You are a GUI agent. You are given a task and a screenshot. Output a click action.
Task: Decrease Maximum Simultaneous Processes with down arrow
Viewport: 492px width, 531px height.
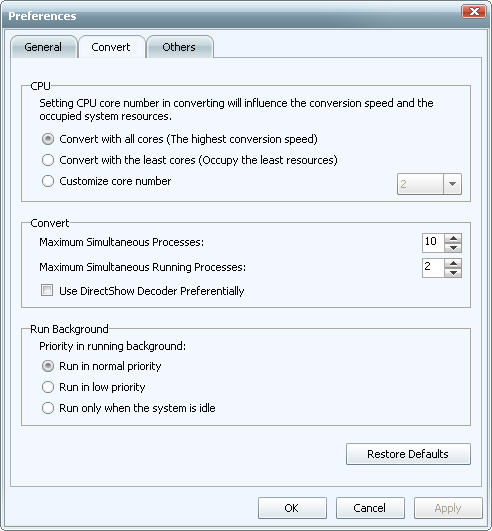[453, 248]
